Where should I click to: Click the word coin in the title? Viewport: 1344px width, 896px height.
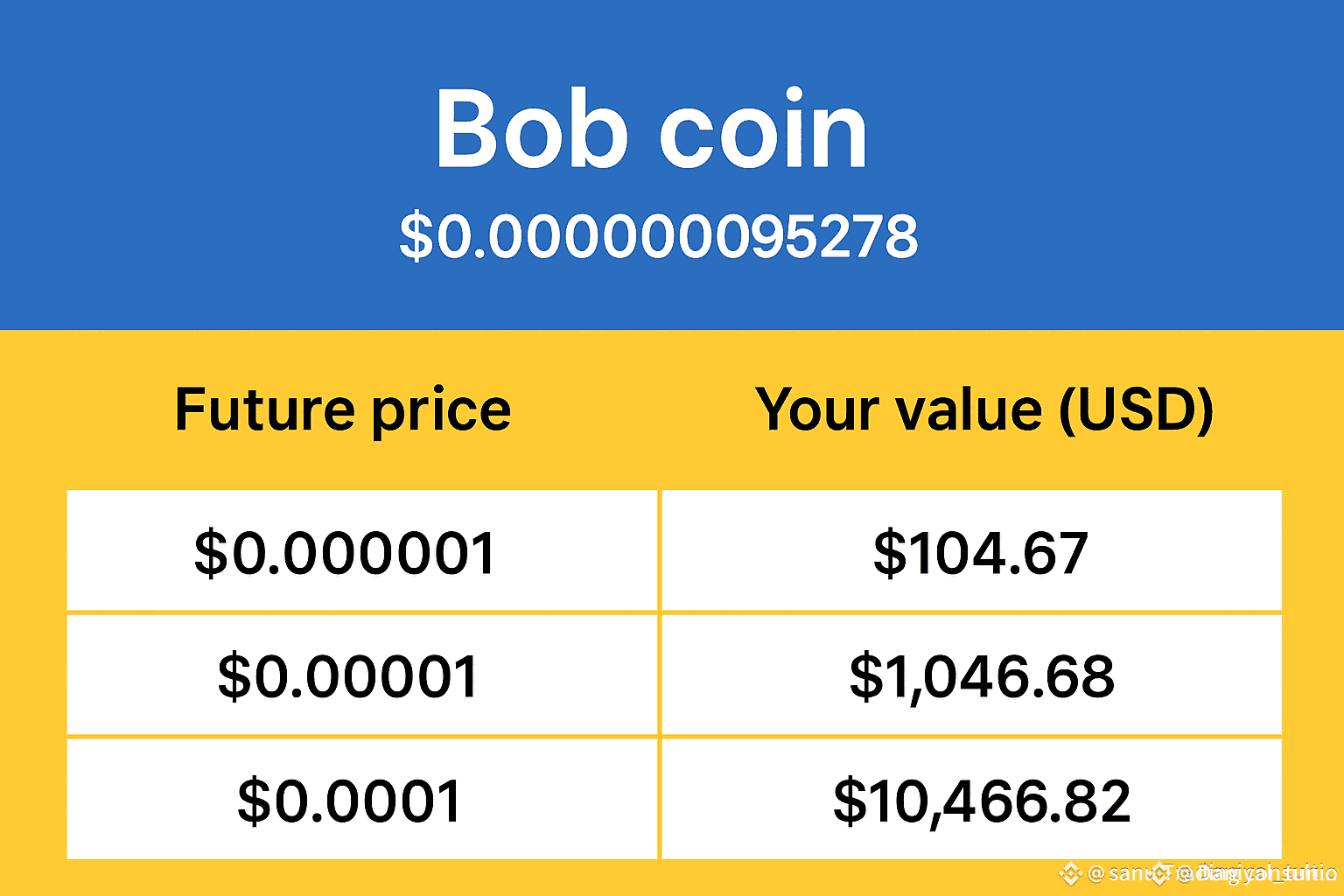click(x=763, y=131)
